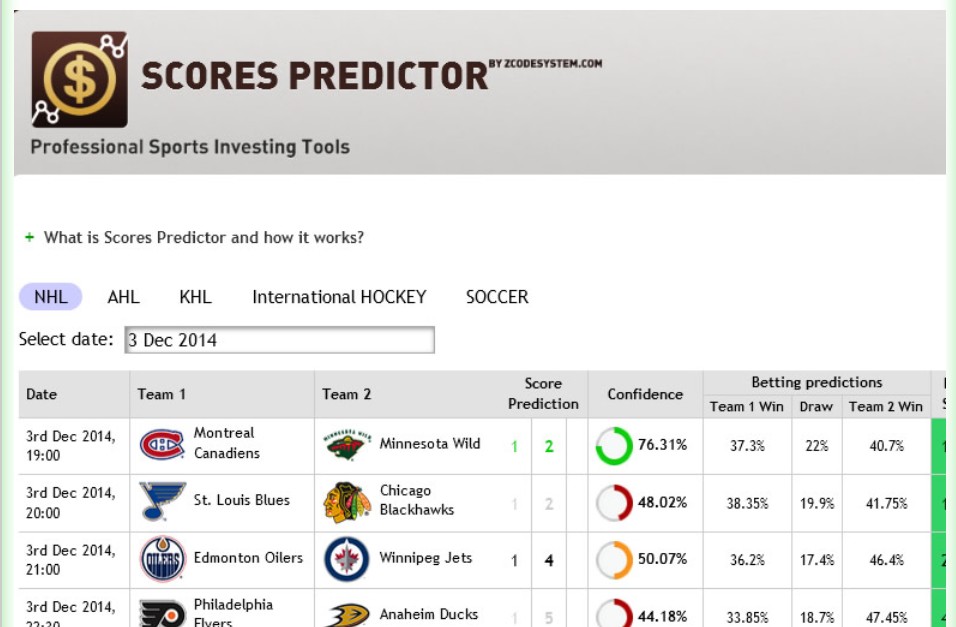
Task: Open the SOCCER predictions tab
Action: (497, 297)
